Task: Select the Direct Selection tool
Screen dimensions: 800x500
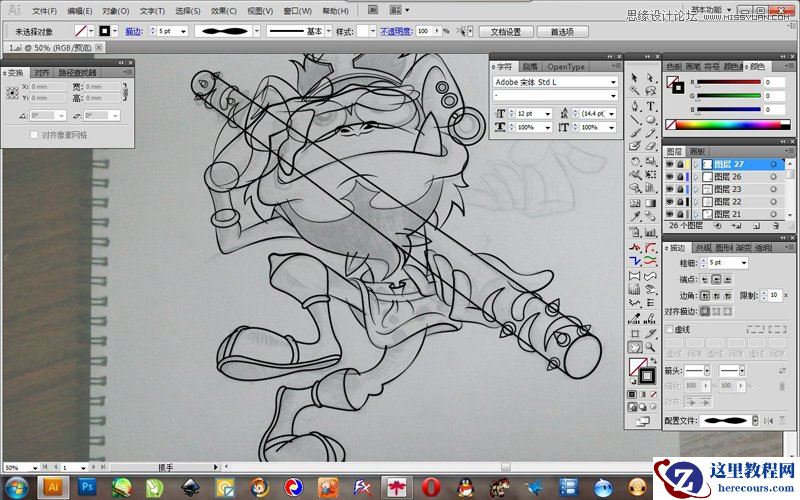Action: (x=651, y=78)
